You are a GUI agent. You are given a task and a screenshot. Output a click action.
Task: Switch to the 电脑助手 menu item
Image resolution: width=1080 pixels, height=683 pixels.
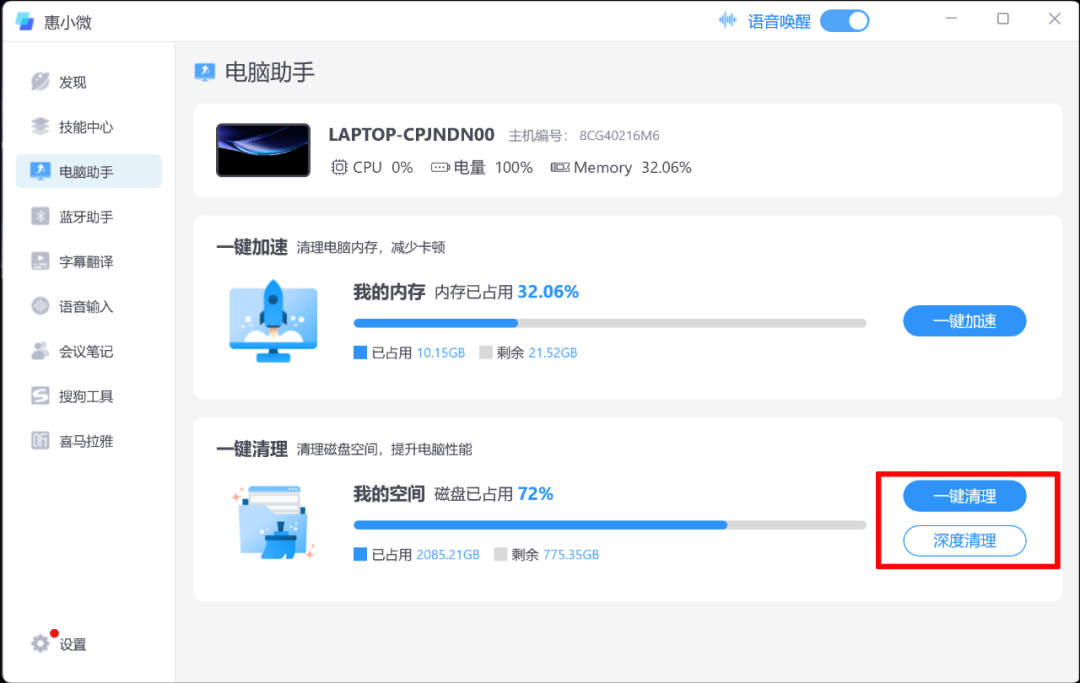[89, 171]
